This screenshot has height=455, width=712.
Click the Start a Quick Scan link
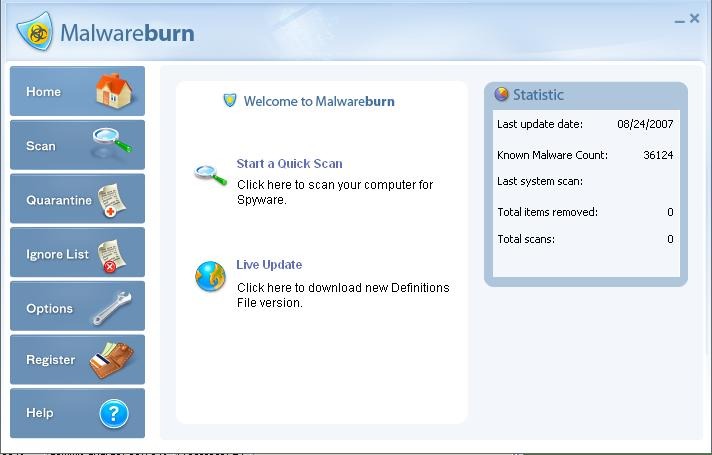point(289,163)
